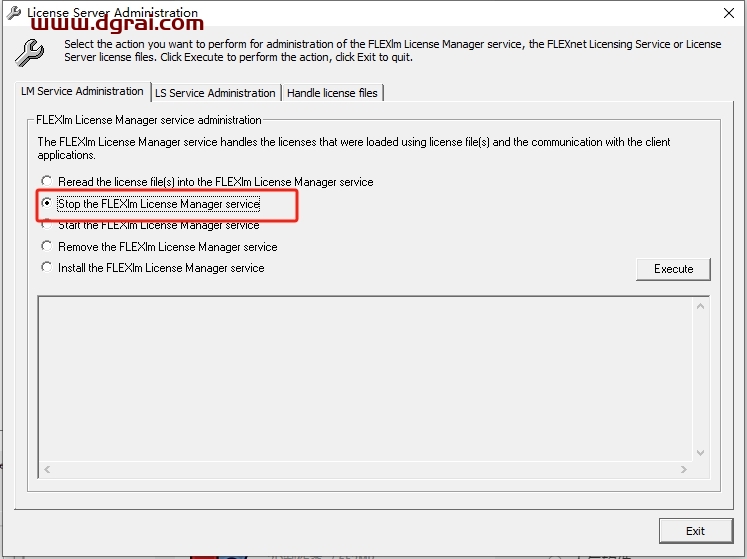Switch to LM Service Administration tab
This screenshot has width=747, height=559.
[x=82, y=91]
